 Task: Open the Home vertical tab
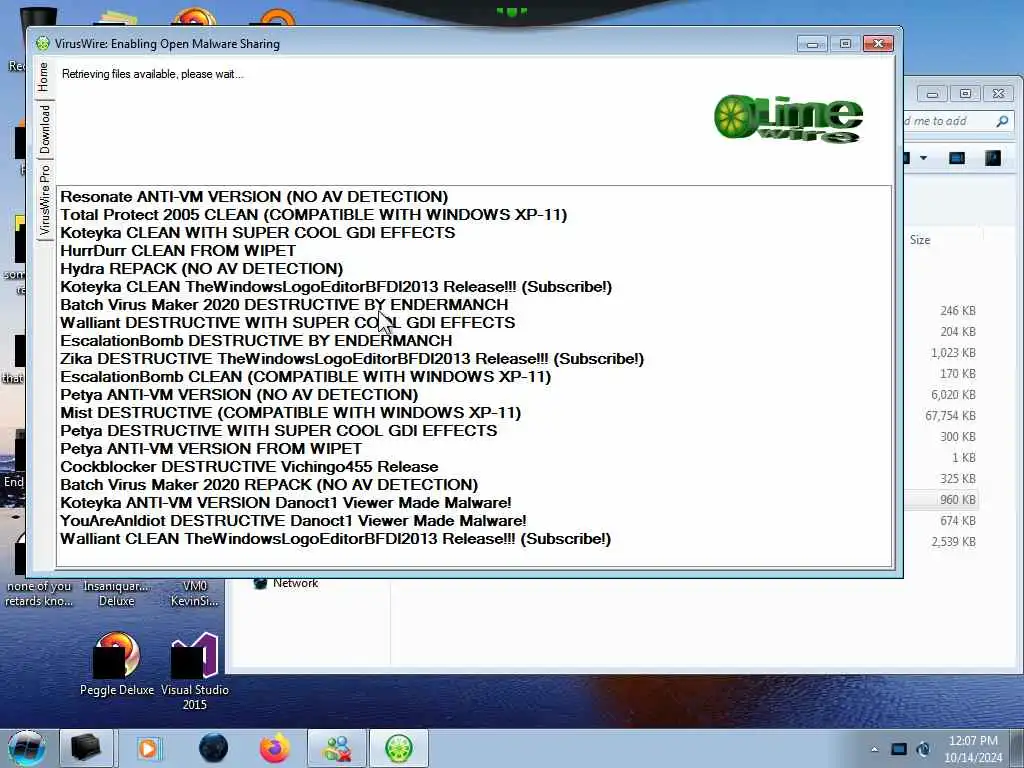tap(44, 77)
